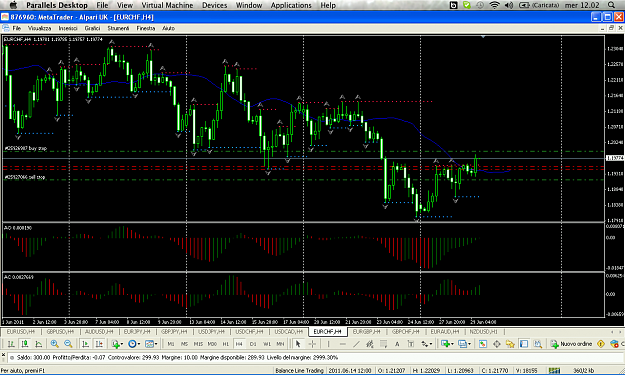Switch to the GBPUSD,H4 chart tab
This screenshot has width=625, height=375.
coord(61,332)
